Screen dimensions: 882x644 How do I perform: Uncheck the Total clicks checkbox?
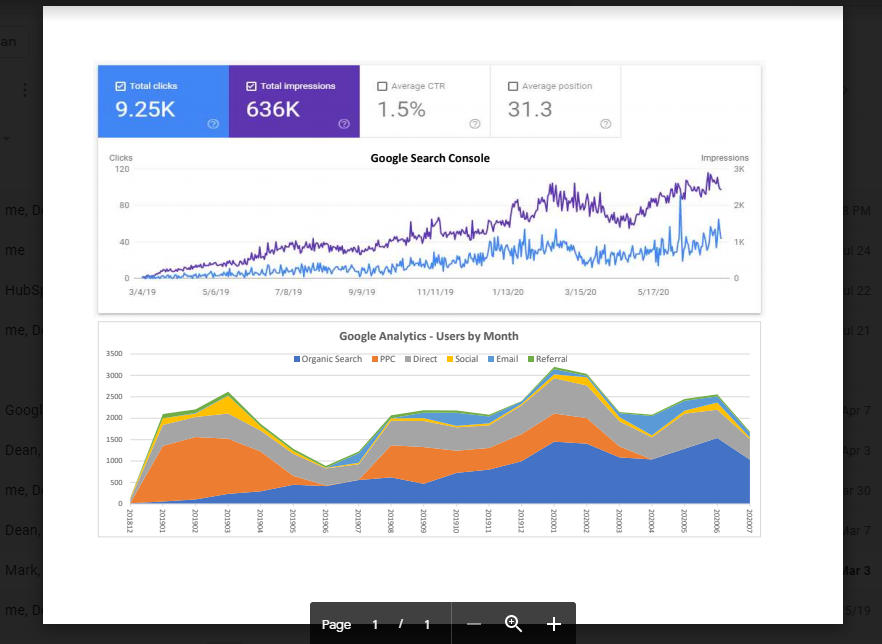point(120,86)
